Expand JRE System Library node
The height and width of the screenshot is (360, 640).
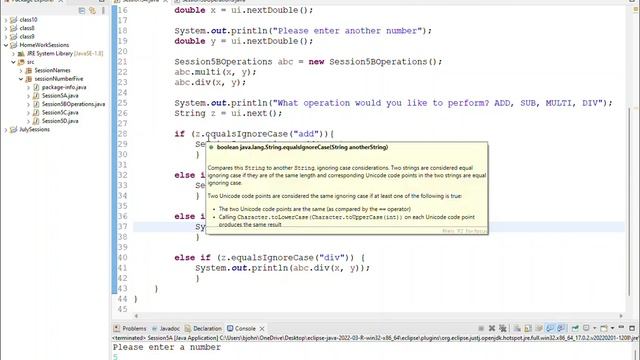pyautogui.click(x=13, y=53)
